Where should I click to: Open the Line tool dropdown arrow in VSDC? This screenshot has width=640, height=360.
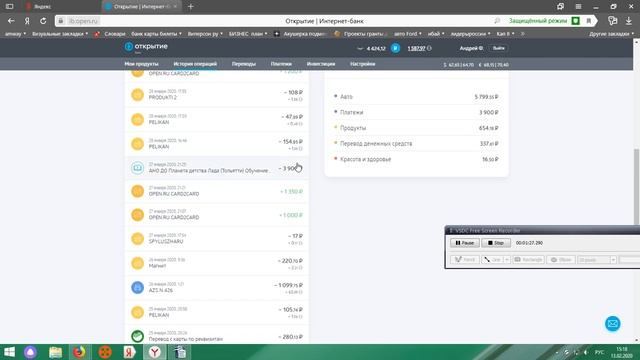click(507, 260)
